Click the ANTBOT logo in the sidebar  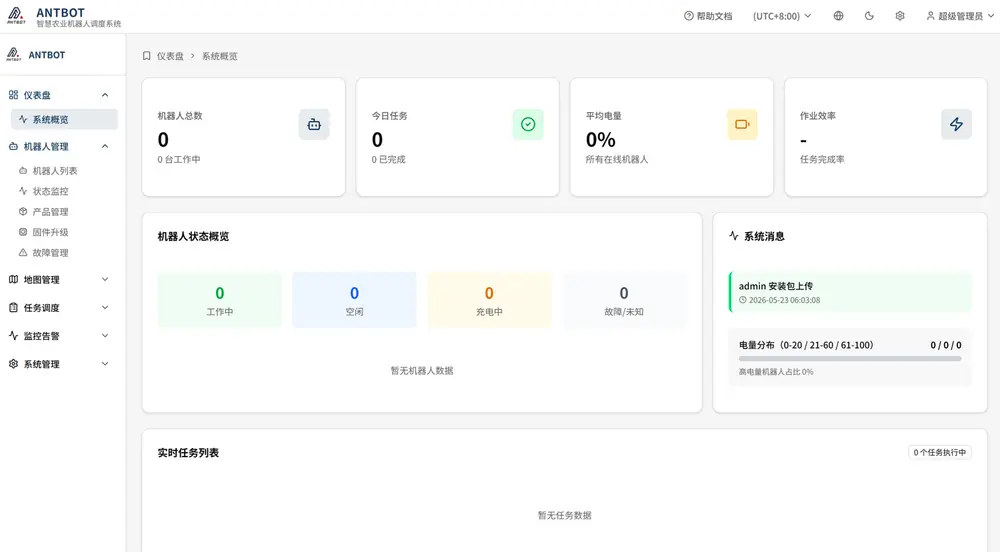point(13,55)
